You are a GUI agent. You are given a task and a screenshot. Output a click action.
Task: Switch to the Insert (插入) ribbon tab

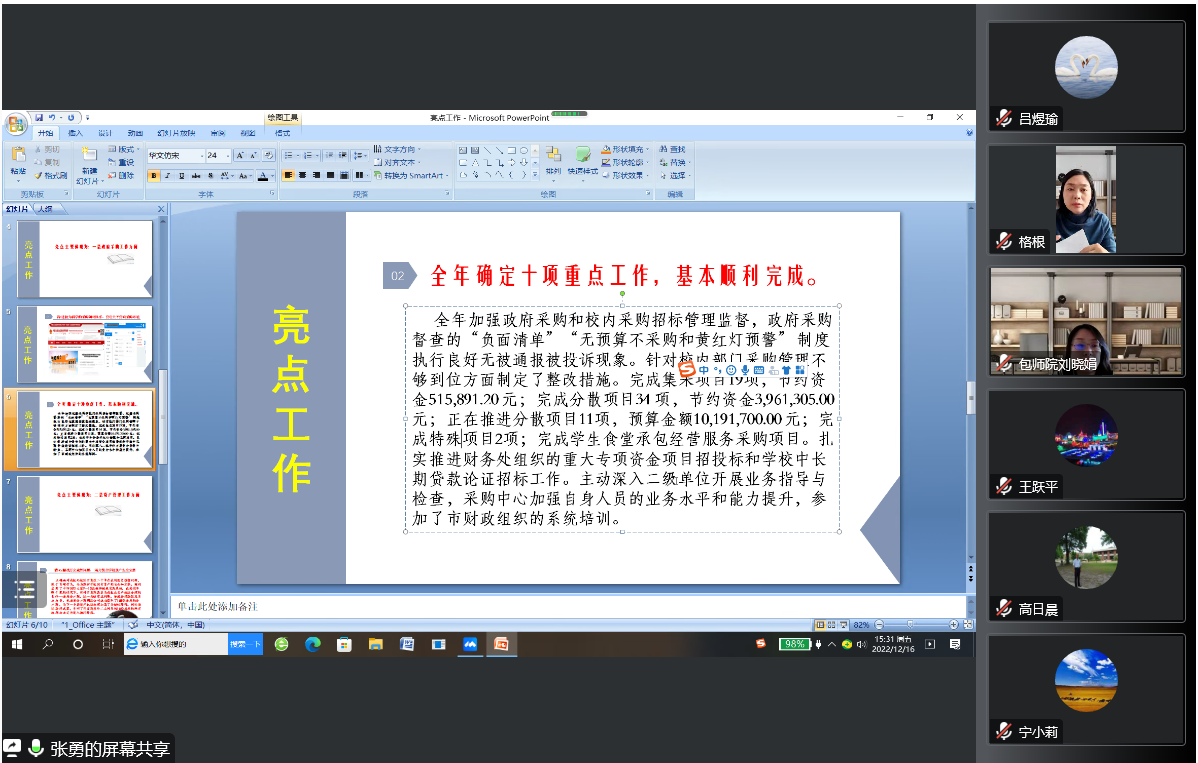coord(75,133)
